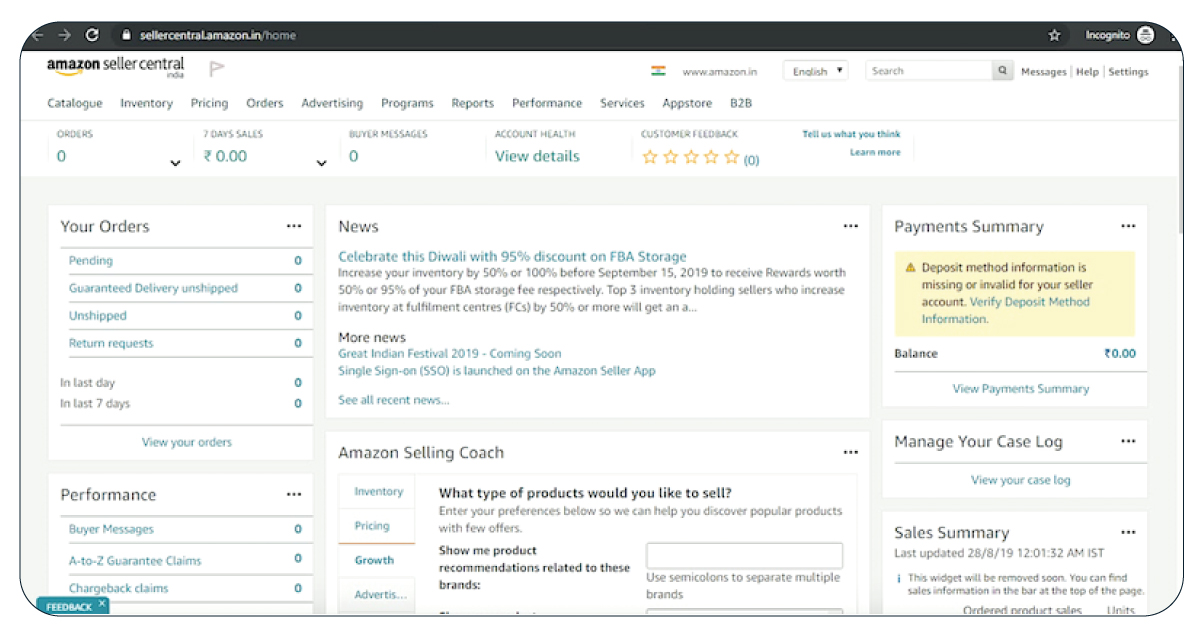Click the search magnifier button

[x=1002, y=71]
